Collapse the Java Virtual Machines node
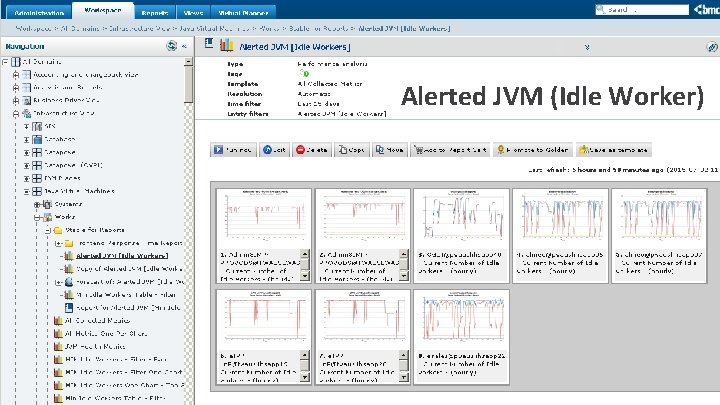This screenshot has height=405, width=720. (27, 191)
